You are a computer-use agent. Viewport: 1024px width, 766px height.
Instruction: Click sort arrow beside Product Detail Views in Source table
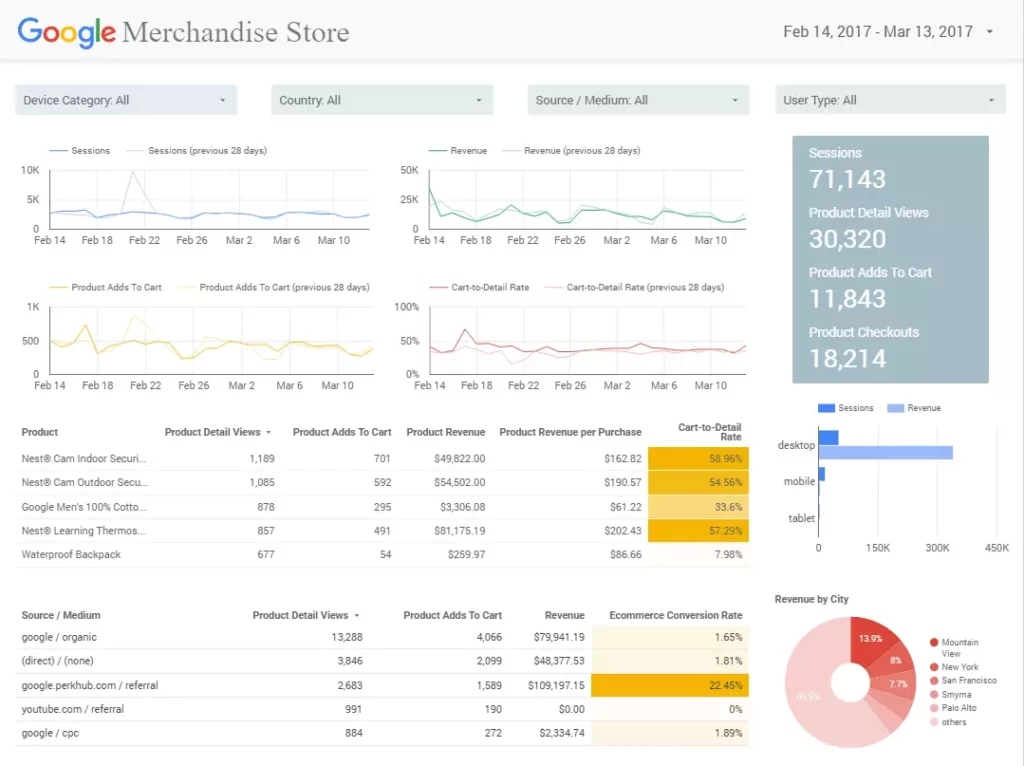(357, 616)
